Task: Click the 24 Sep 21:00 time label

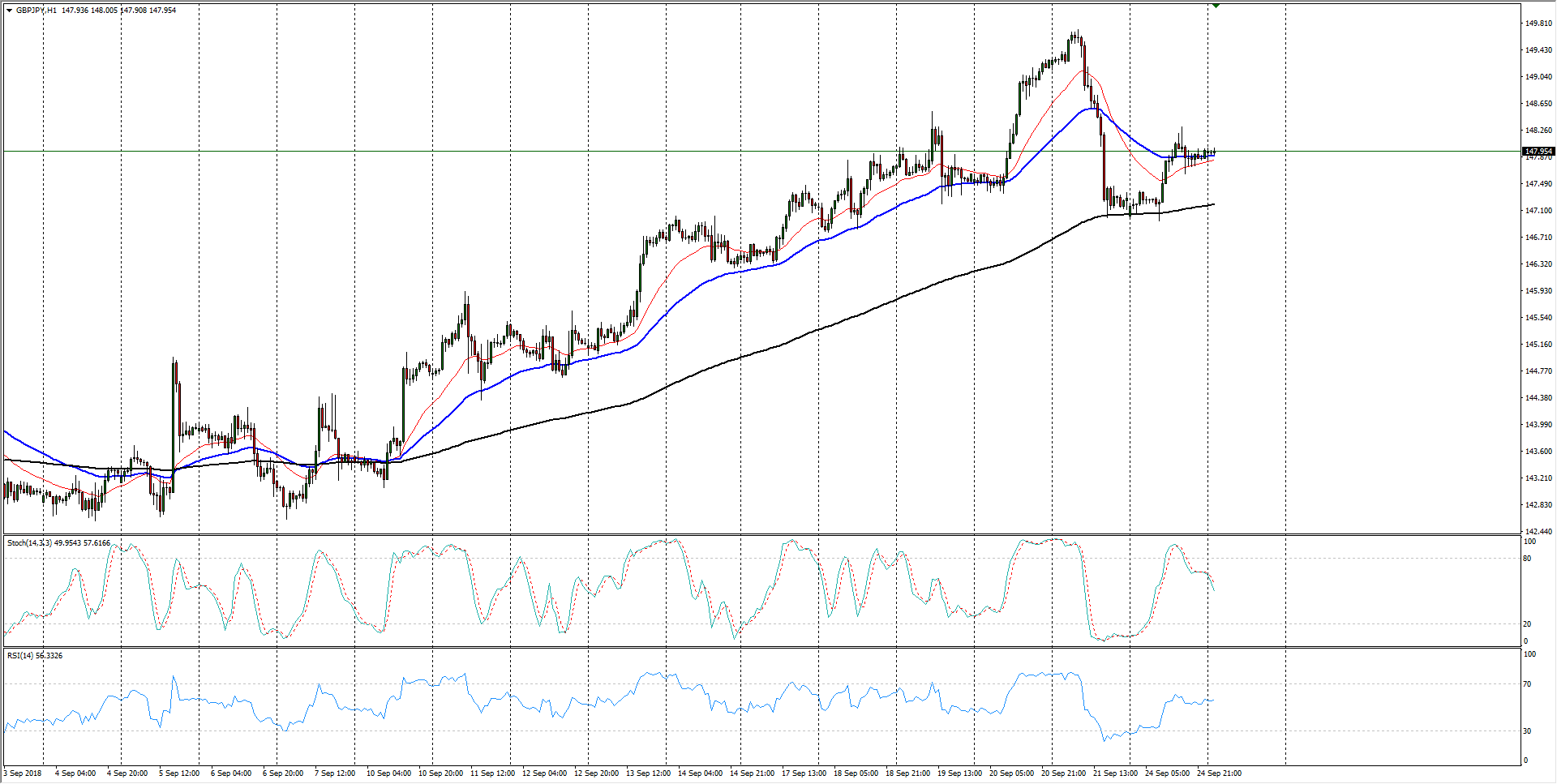Action: [1219, 773]
